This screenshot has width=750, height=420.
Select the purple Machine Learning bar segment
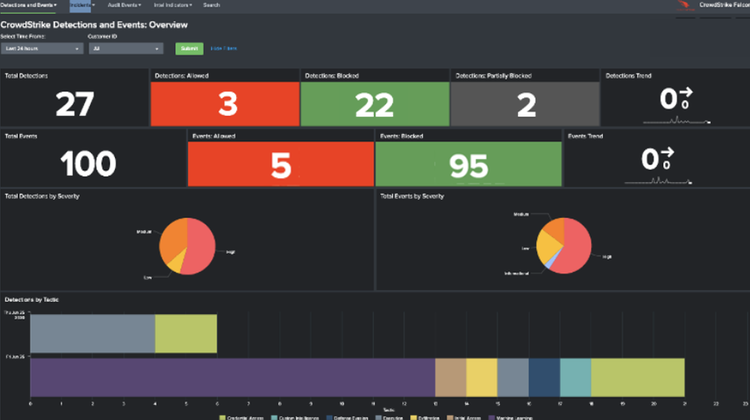click(232, 378)
